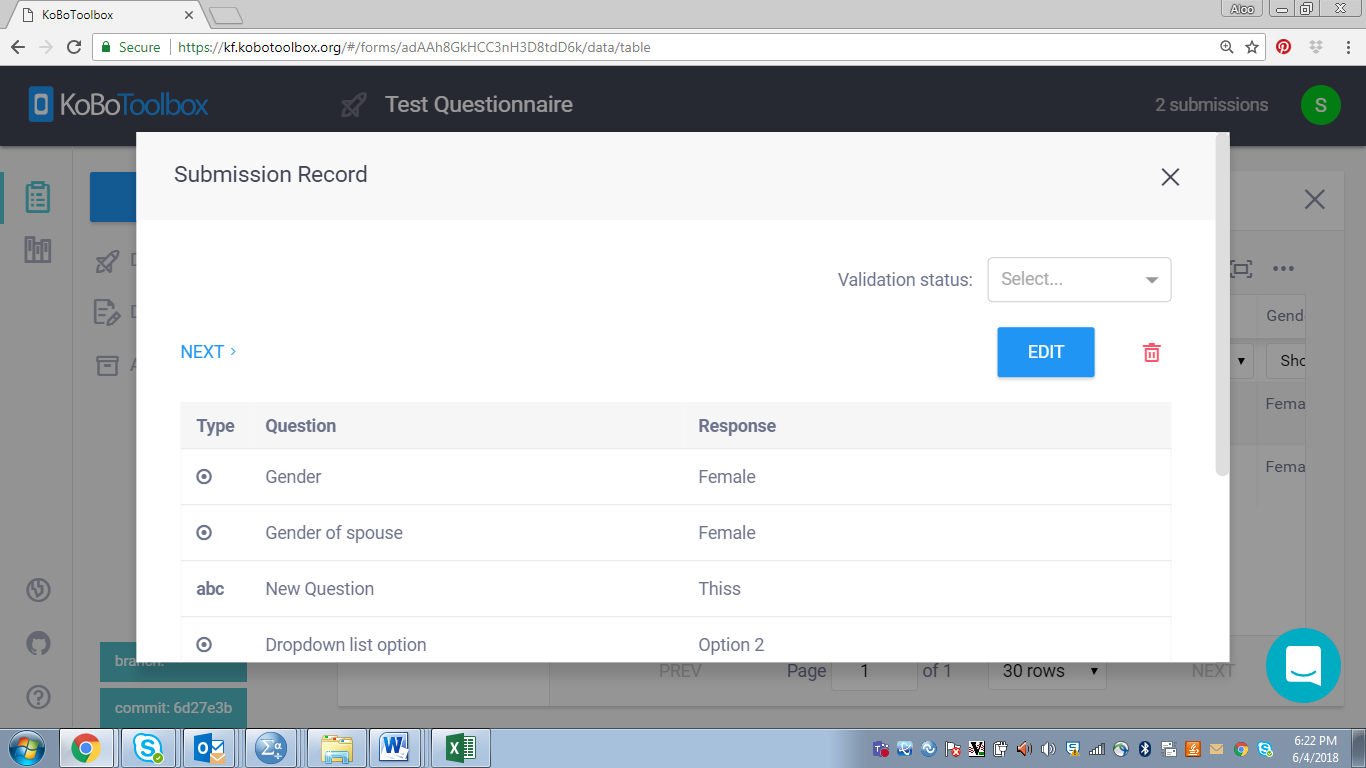Click the KoBoToolbox browser tab
1366x768 pixels.
click(x=105, y=15)
